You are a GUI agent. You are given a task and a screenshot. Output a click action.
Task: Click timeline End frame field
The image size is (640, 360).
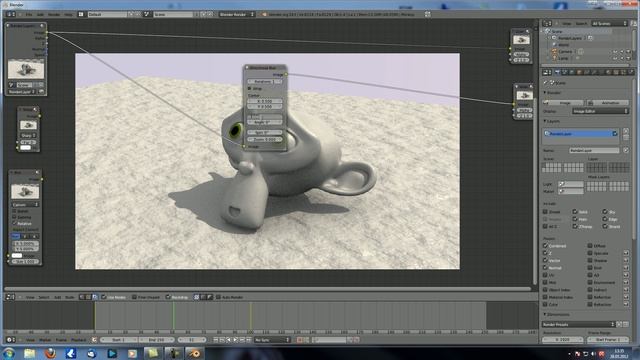(156, 340)
